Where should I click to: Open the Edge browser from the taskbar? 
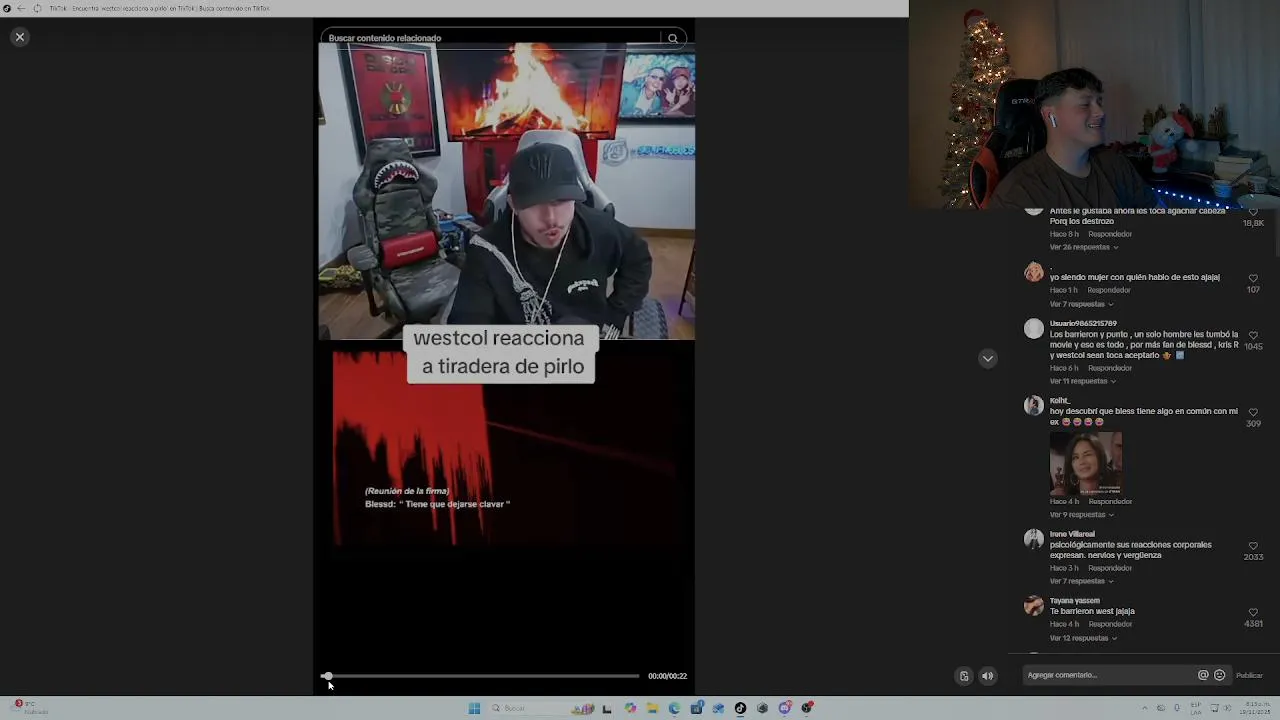(674, 708)
